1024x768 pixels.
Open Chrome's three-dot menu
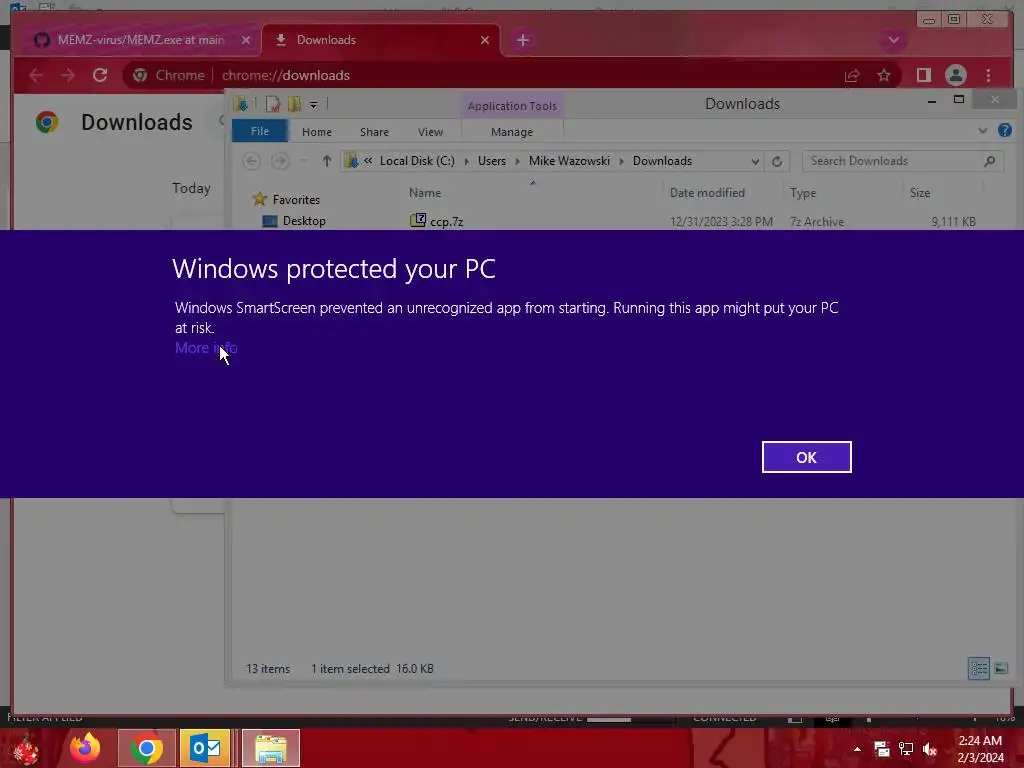(989, 75)
